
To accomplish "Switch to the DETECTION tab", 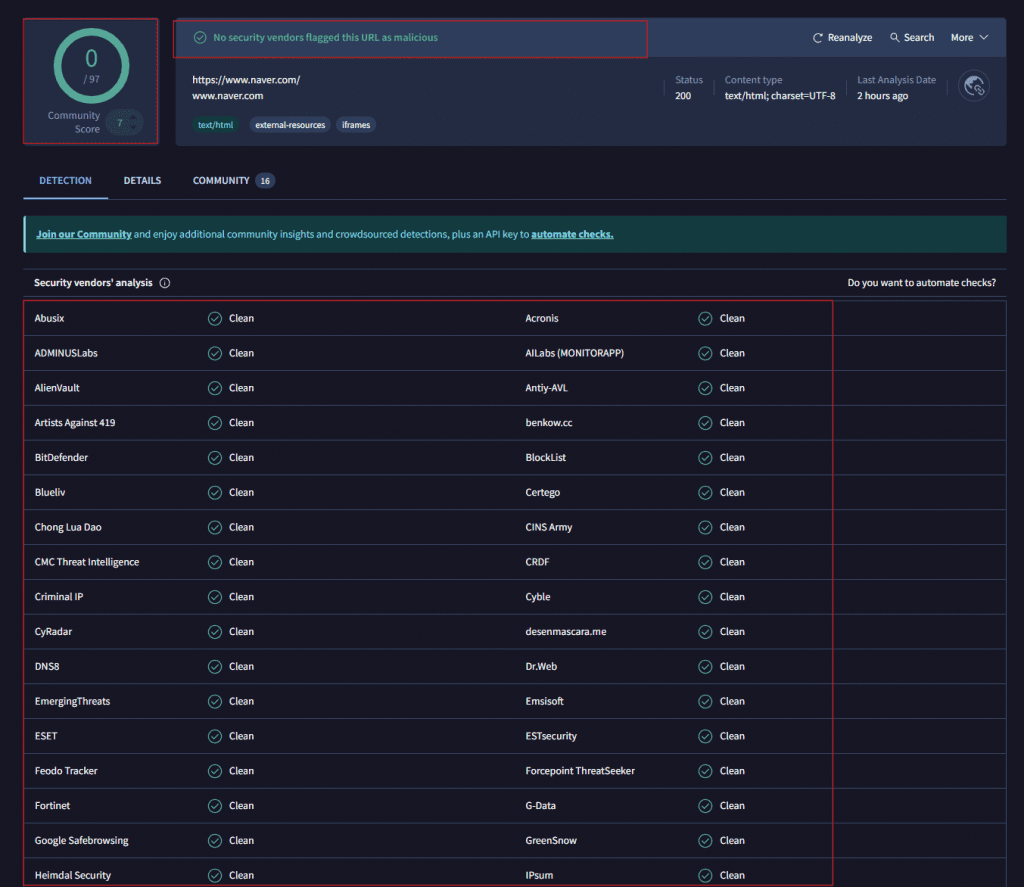I will pos(65,181).
